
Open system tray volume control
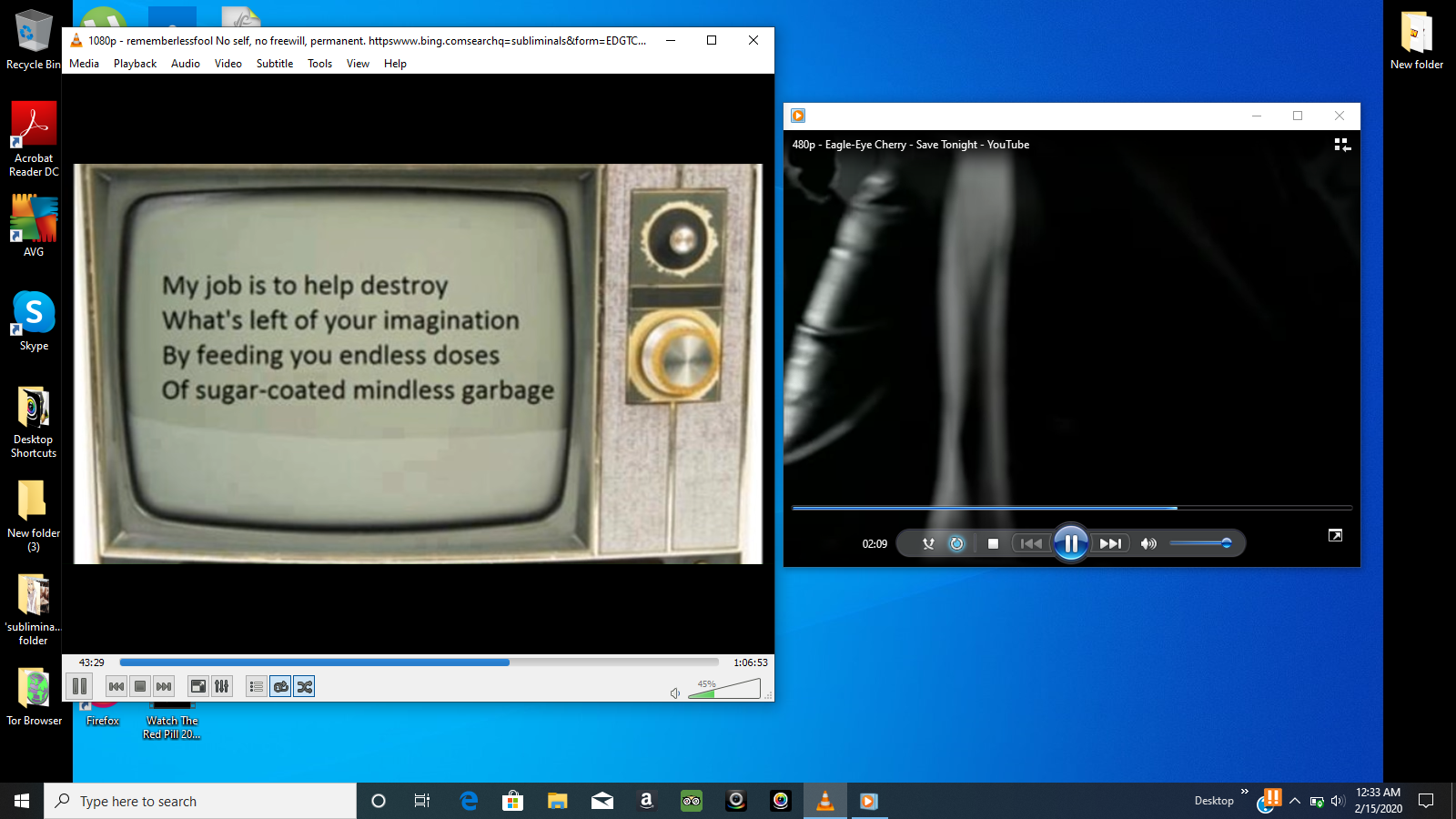(x=1338, y=801)
